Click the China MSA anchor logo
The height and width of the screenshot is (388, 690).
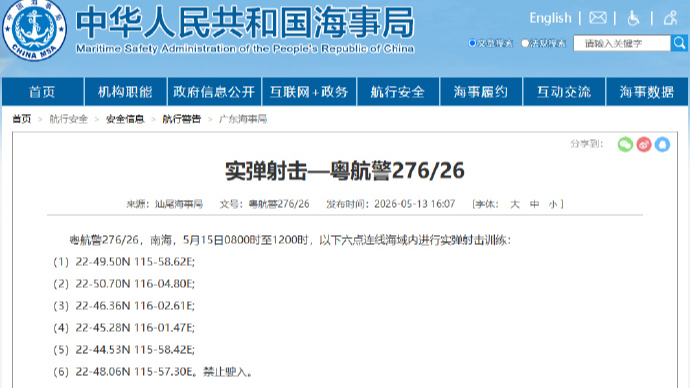(x=34, y=30)
